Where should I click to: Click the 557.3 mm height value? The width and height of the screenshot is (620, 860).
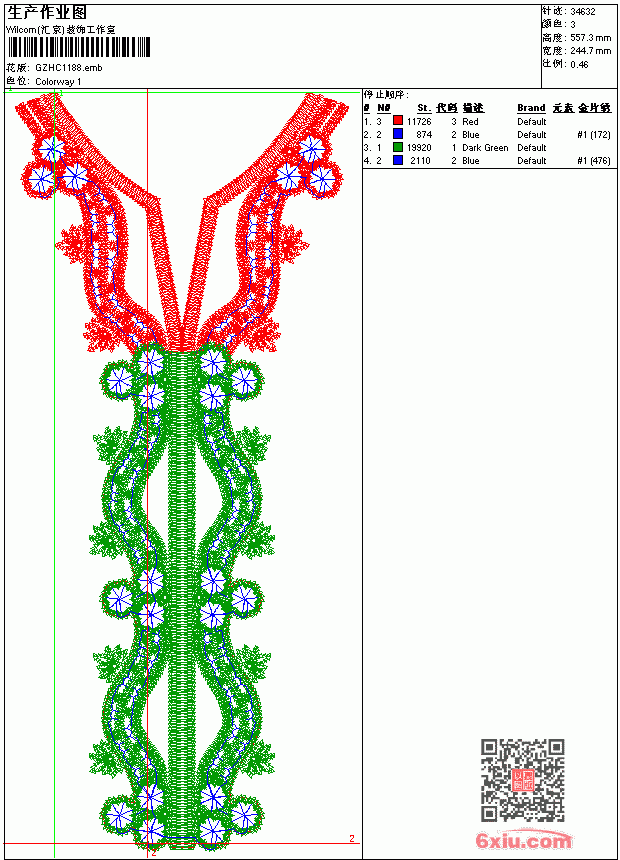point(590,38)
